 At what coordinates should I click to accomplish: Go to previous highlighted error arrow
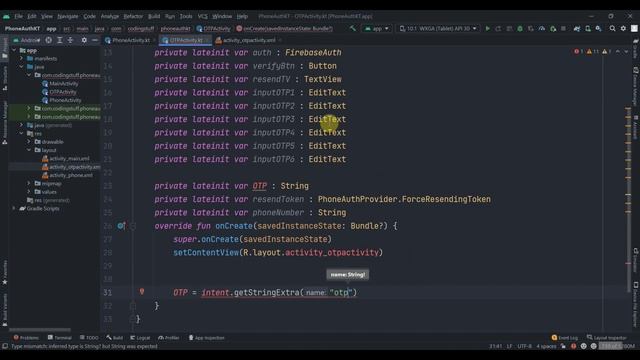[x=618, y=51]
